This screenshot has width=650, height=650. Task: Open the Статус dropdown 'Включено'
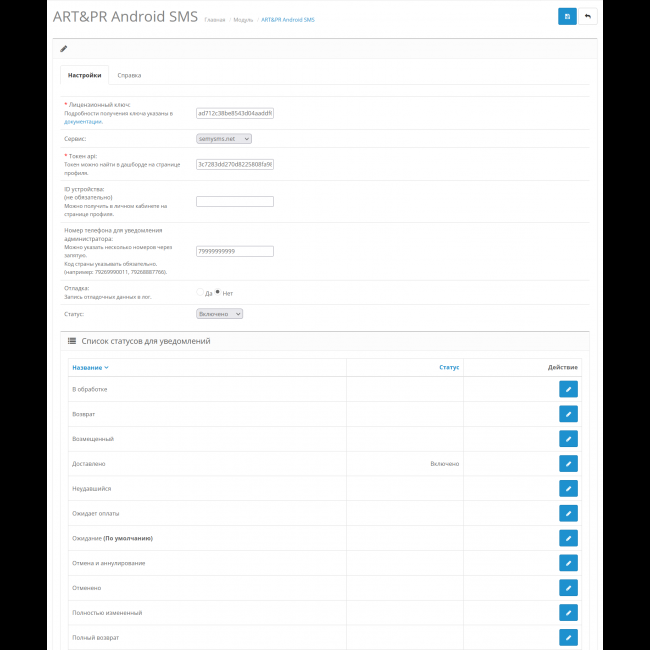coord(219,313)
